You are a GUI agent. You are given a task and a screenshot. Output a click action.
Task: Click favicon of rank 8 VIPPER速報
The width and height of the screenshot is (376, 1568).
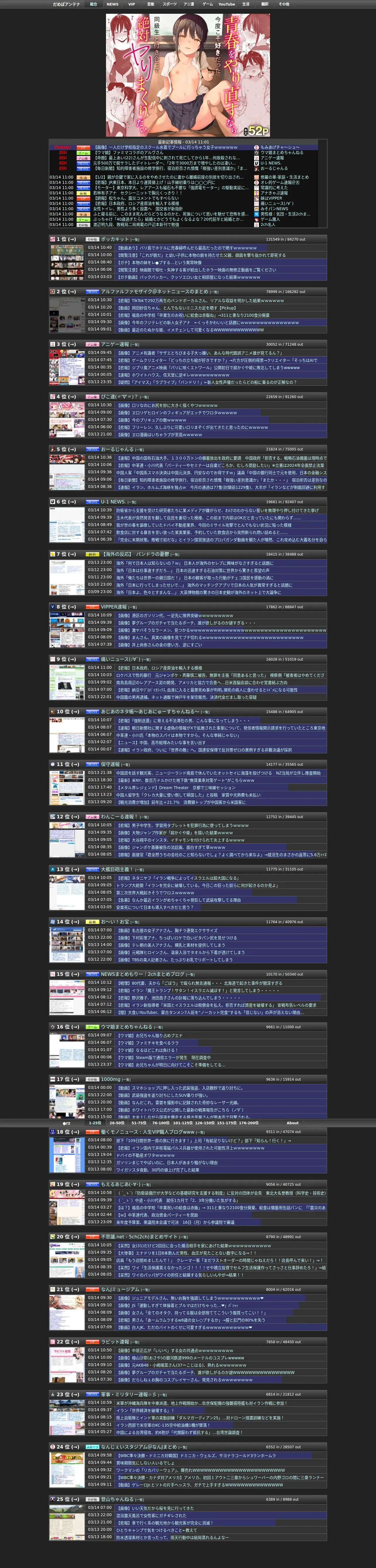(52, 607)
